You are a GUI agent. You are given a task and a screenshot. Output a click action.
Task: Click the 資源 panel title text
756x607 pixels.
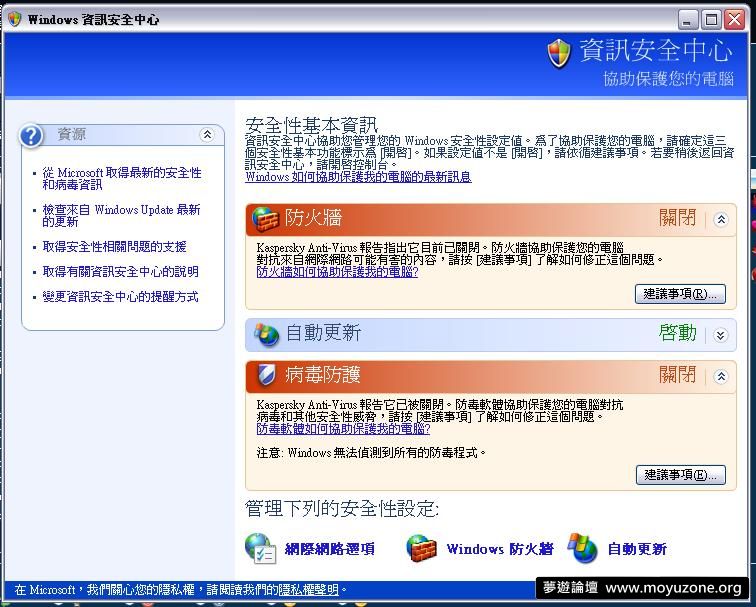tap(71, 134)
